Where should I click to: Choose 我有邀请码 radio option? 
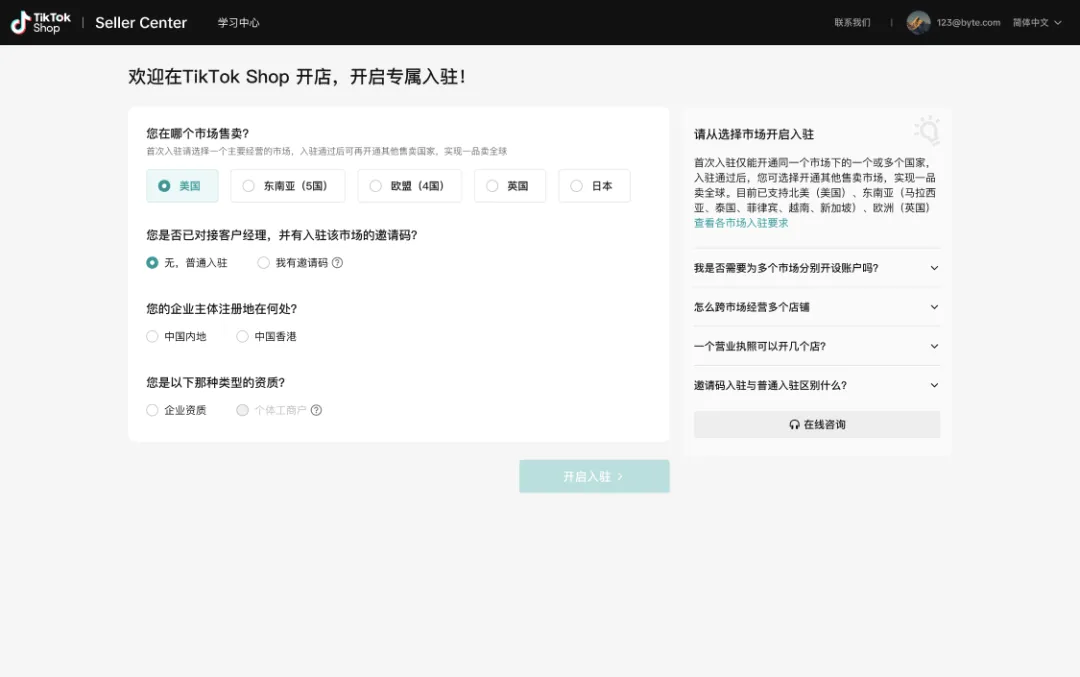tap(293, 262)
